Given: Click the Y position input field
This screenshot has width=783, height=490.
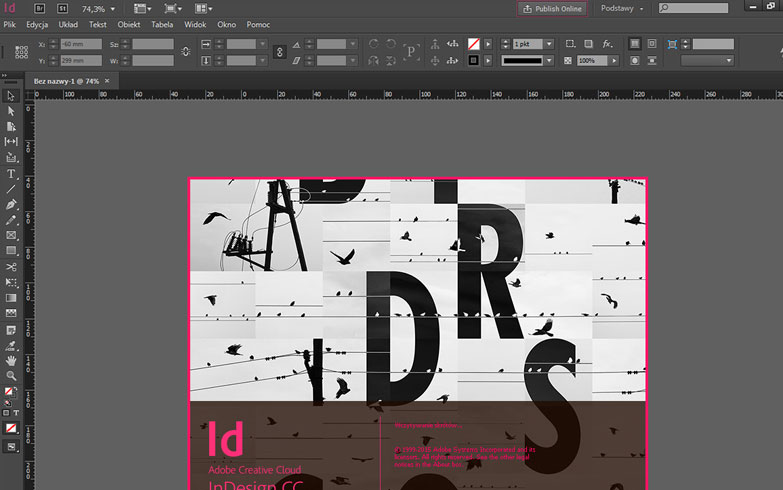Looking at the screenshot, I should pyautogui.click(x=81, y=60).
